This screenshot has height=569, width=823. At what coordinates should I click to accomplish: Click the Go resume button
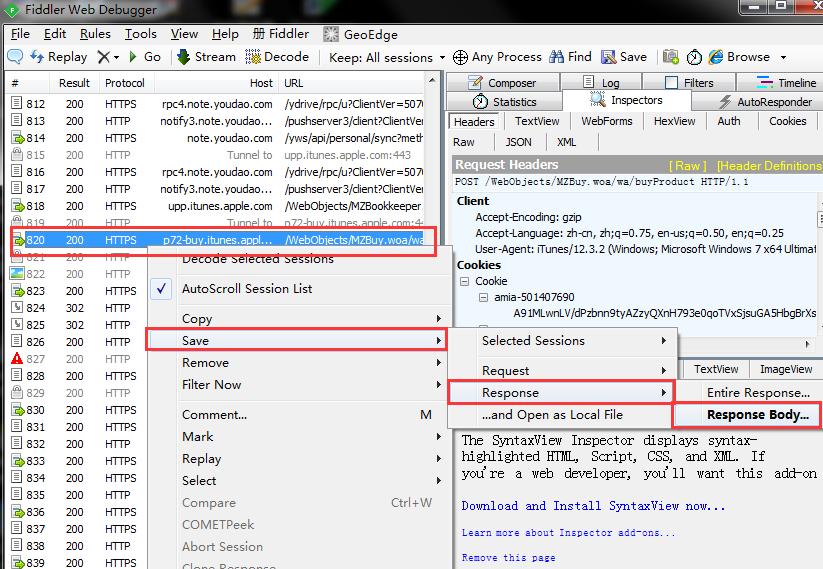point(145,57)
